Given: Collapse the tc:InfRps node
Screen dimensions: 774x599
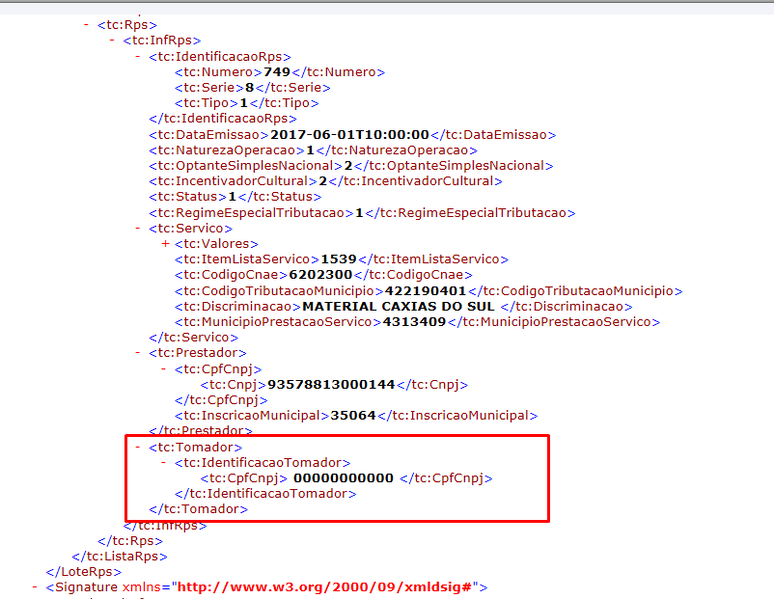Looking at the screenshot, I should pos(112,40).
